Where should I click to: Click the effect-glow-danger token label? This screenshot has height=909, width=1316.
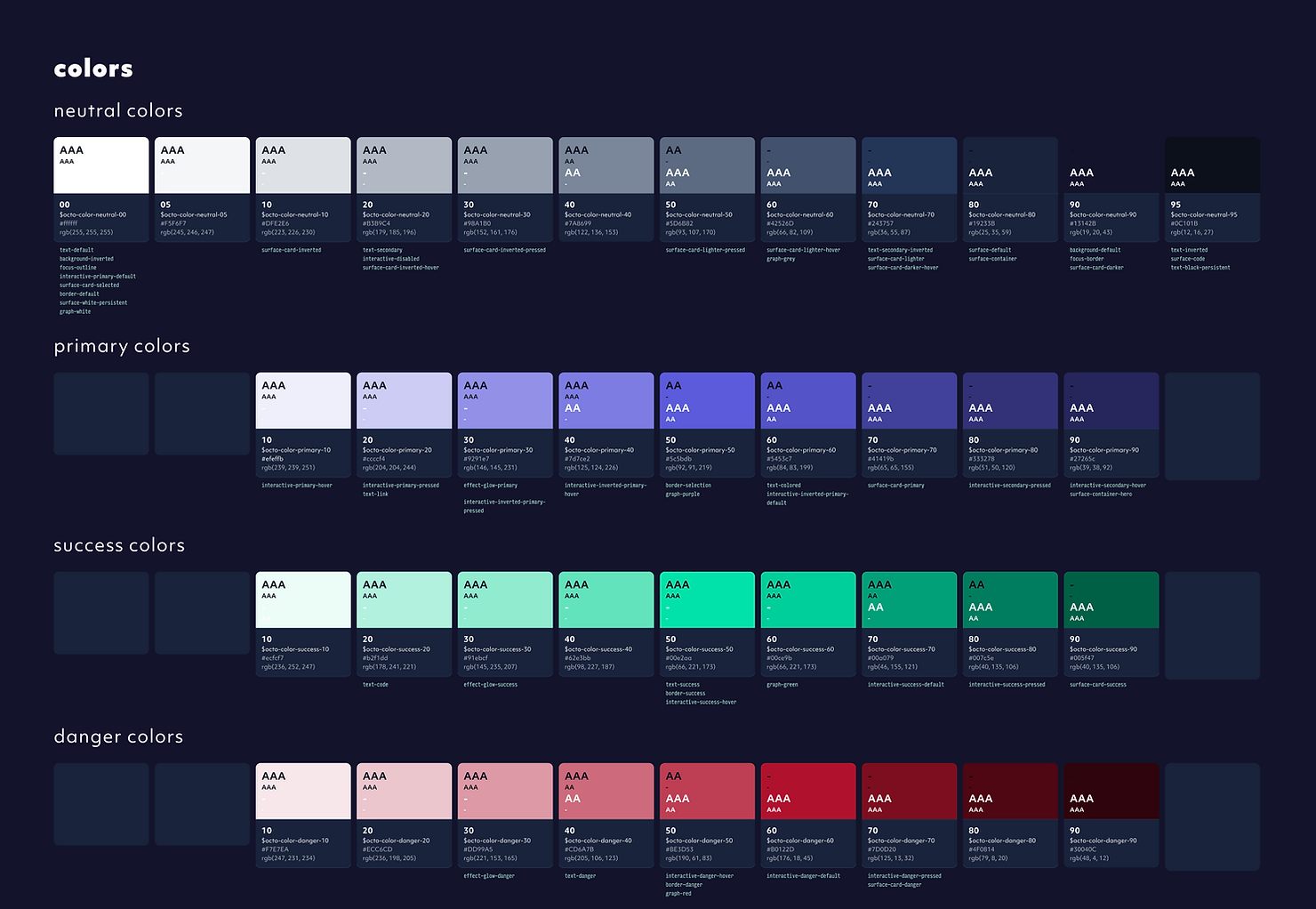pos(492,875)
